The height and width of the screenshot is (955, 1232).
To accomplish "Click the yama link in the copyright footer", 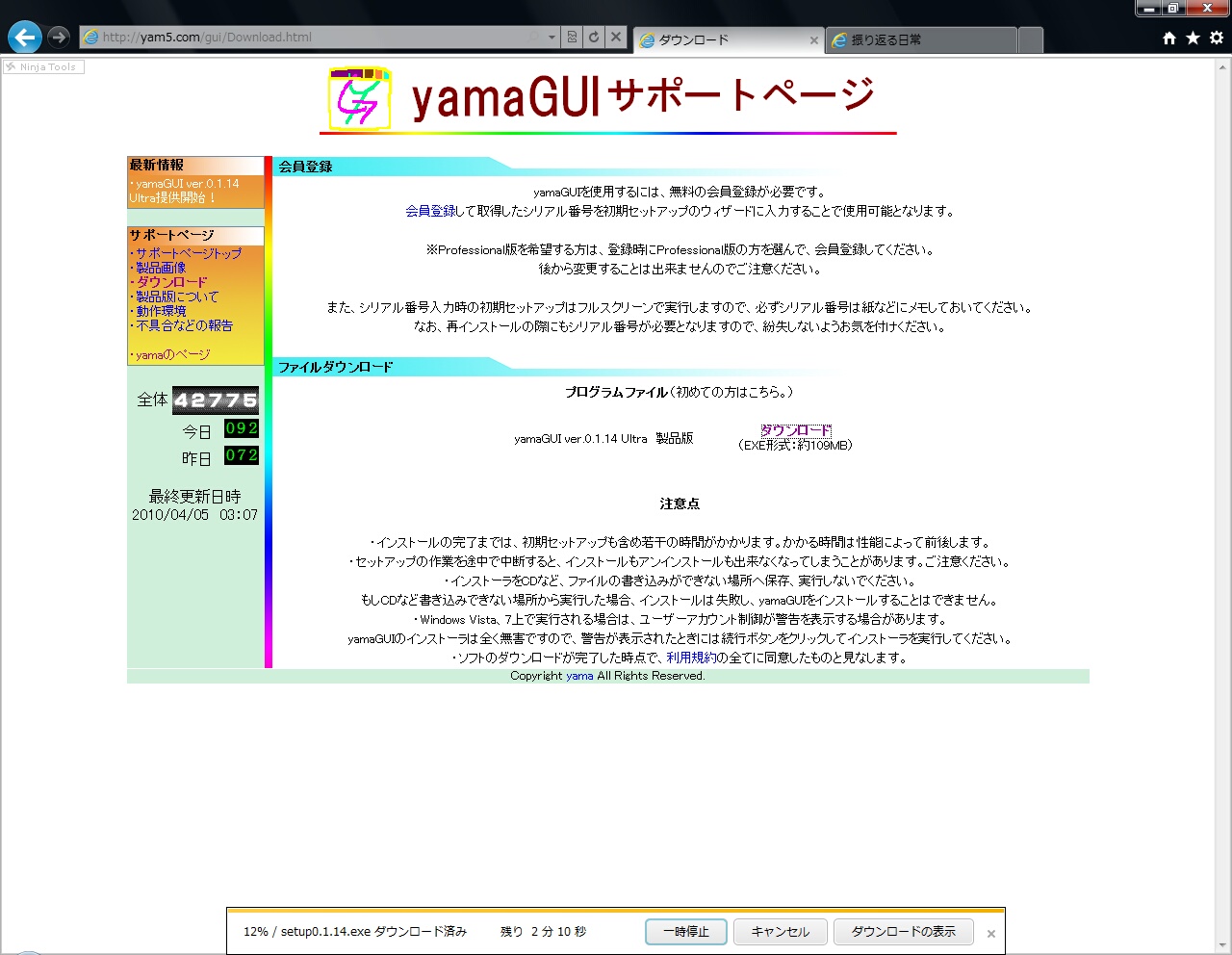I will (x=579, y=676).
